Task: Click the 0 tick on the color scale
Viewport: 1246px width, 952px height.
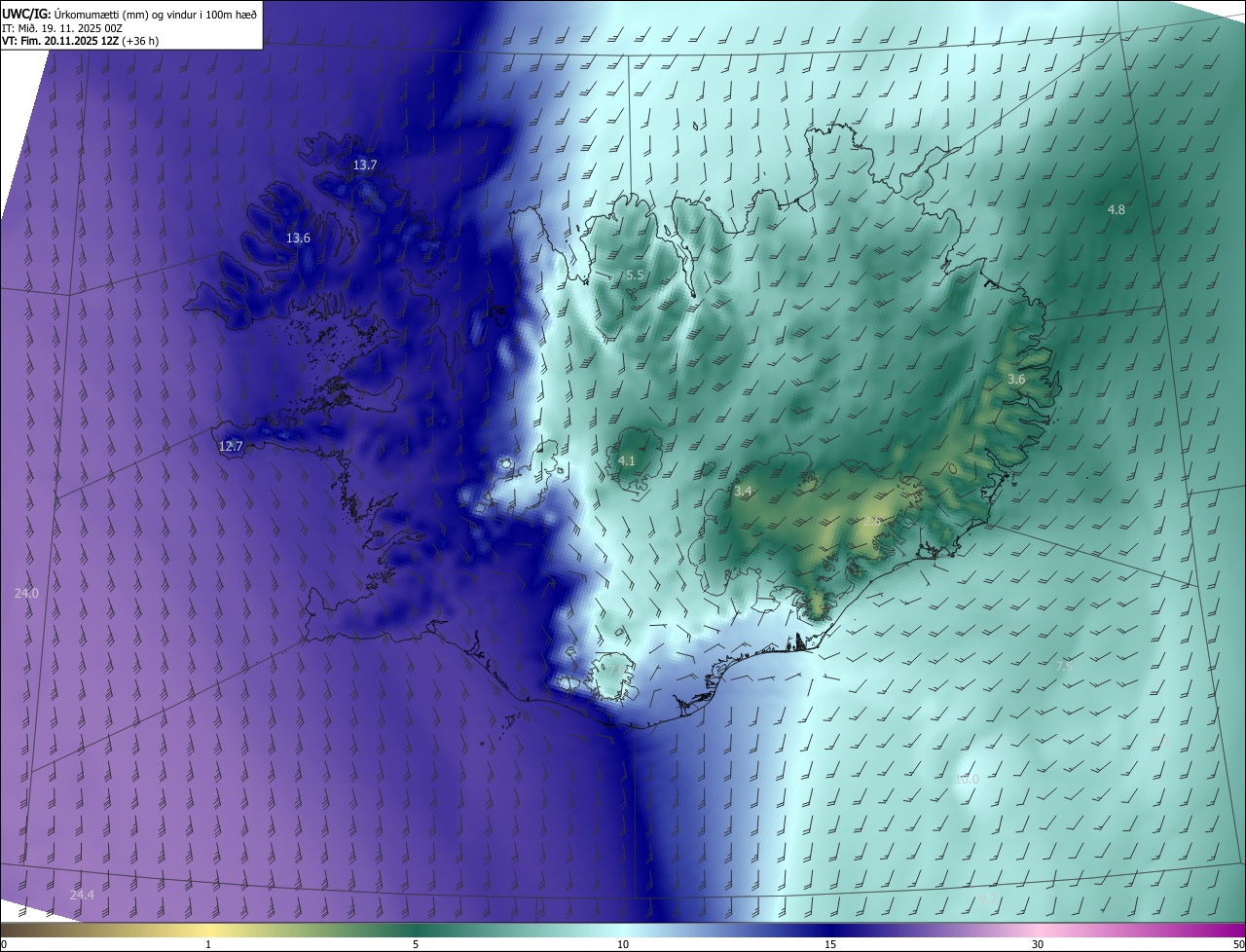Action: pyautogui.click(x=4, y=944)
